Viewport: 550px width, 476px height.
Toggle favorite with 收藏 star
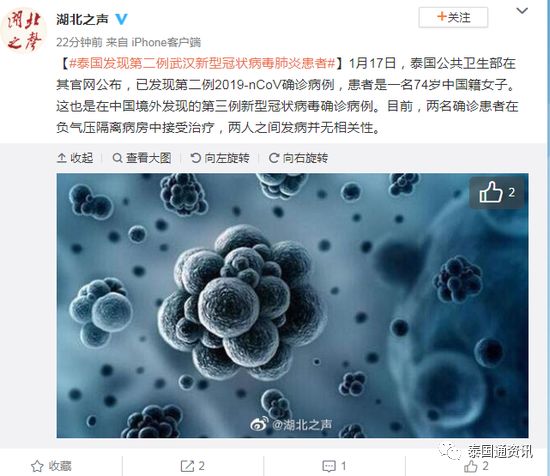[x=51, y=466]
